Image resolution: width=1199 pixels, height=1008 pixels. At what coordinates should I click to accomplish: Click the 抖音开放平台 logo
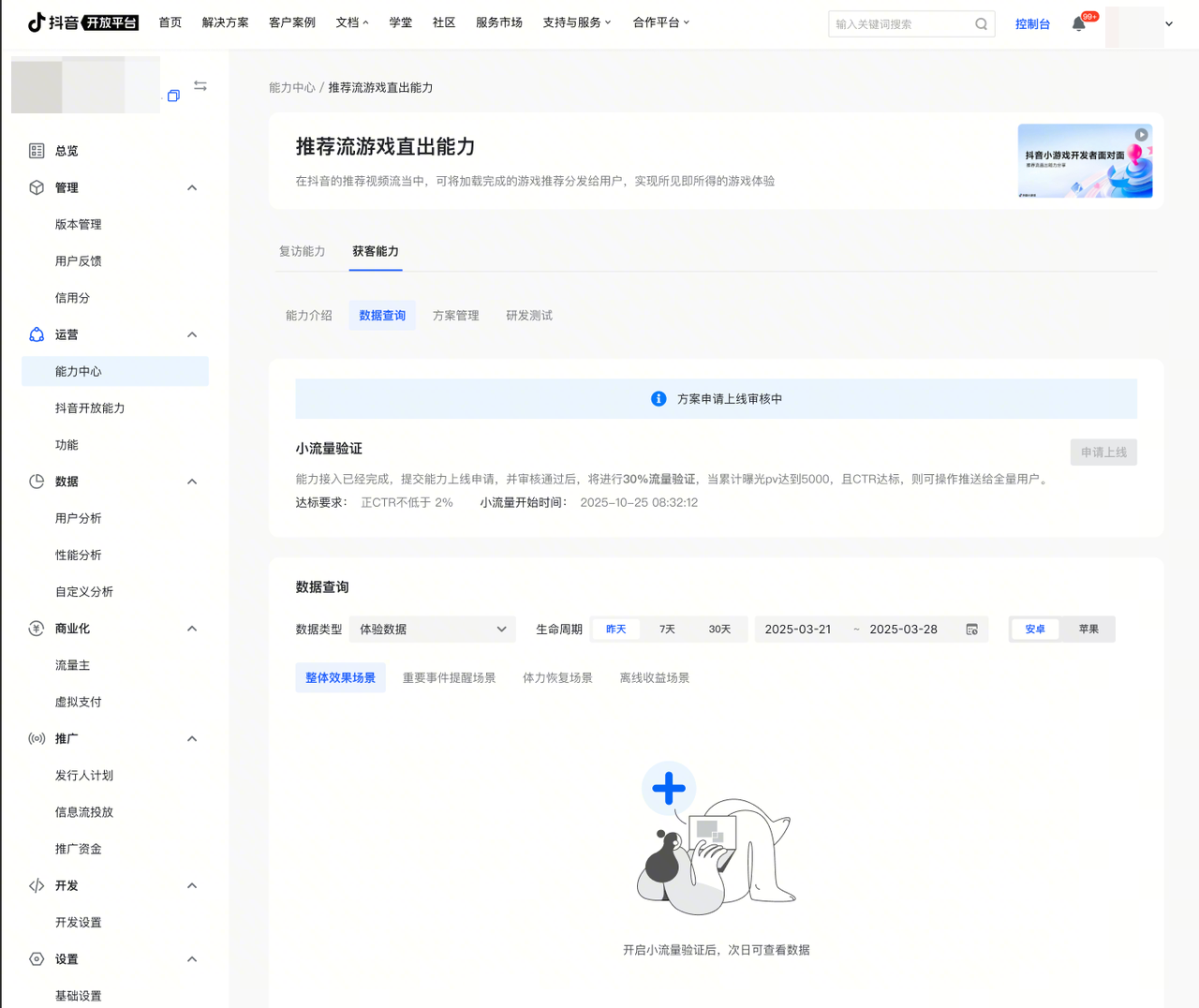(83, 22)
